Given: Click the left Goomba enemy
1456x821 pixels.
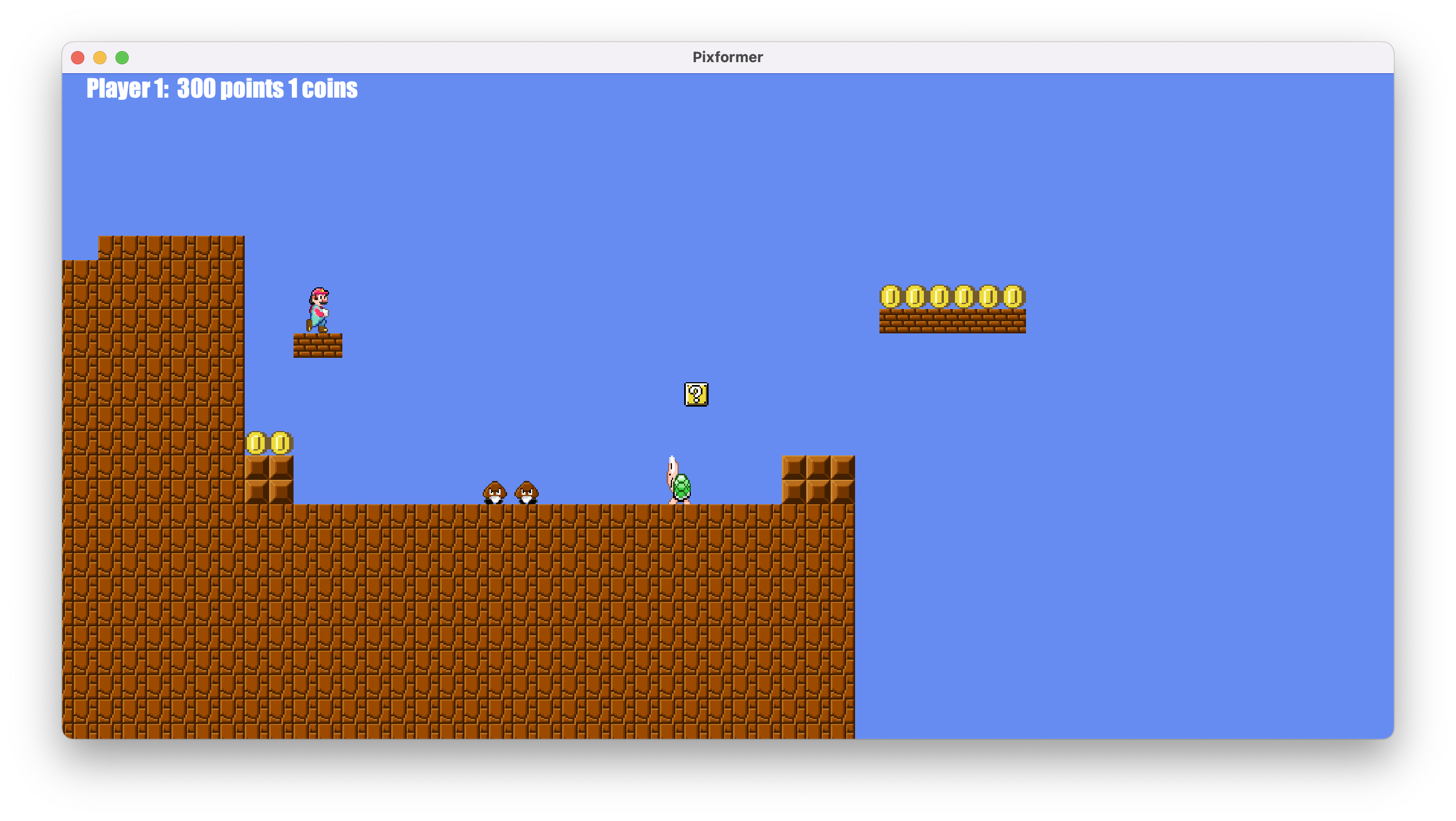Looking at the screenshot, I should 494,492.
